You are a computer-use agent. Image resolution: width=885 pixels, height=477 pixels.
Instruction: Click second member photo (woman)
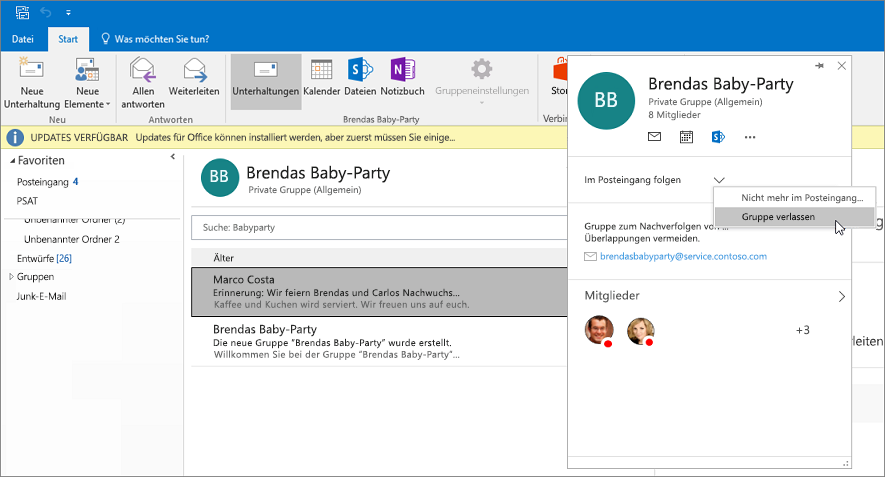pyautogui.click(x=641, y=331)
